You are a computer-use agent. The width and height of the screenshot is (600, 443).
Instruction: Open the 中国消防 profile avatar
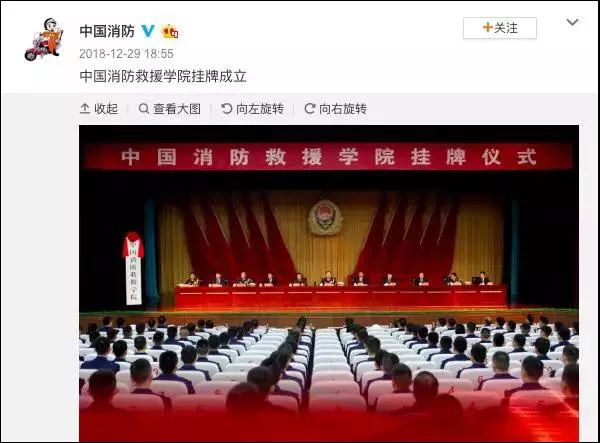point(43,39)
